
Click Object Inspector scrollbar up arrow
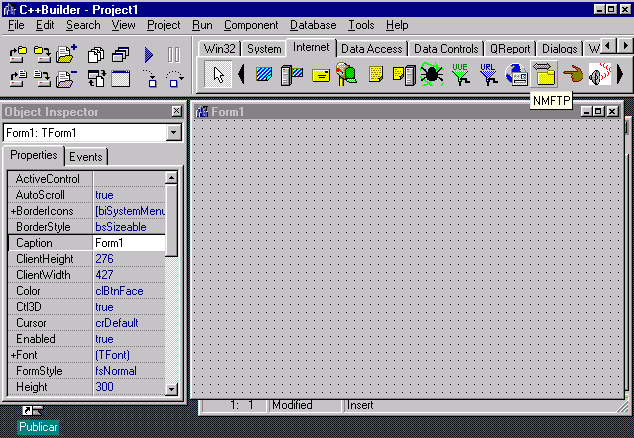coord(171,178)
